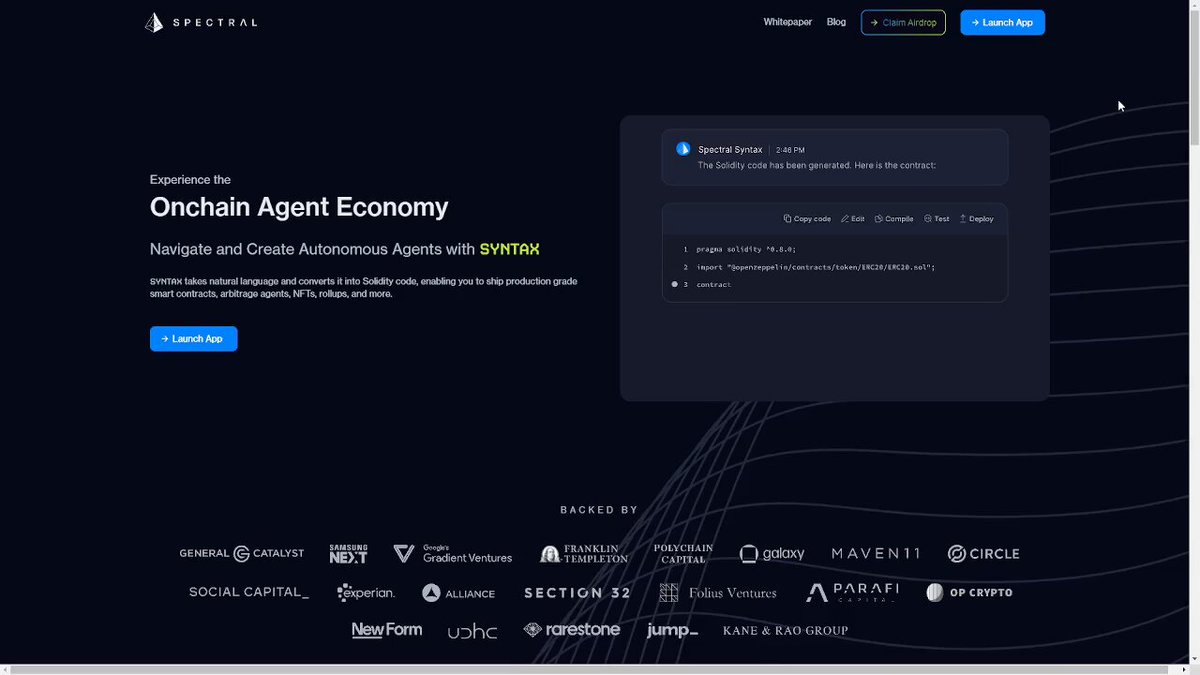Click the Onchain Agent Economy heading
This screenshot has width=1200, height=675.
(x=299, y=207)
